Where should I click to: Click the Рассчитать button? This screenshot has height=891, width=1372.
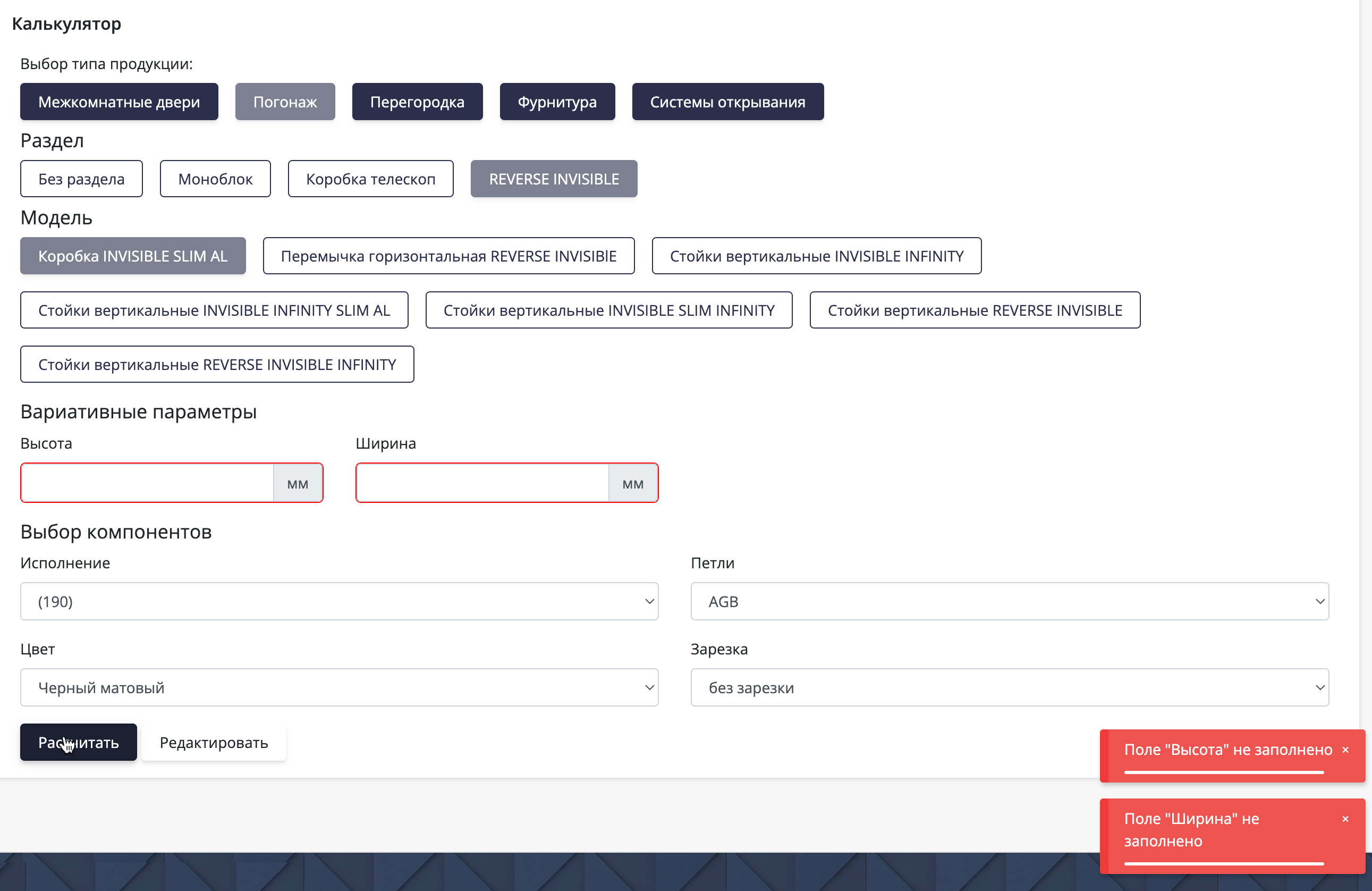pyautogui.click(x=79, y=742)
